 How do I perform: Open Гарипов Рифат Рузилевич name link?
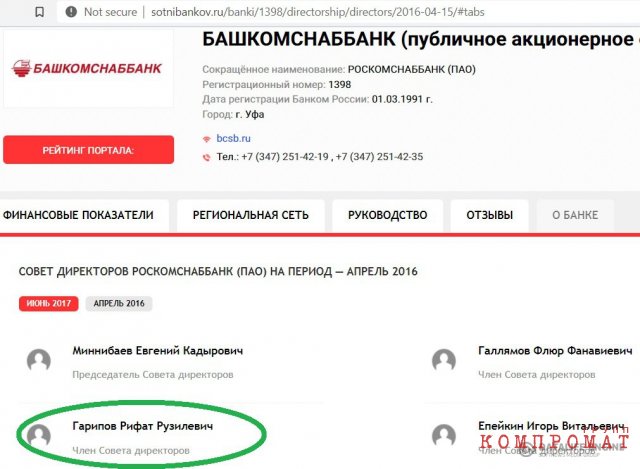pos(142,426)
